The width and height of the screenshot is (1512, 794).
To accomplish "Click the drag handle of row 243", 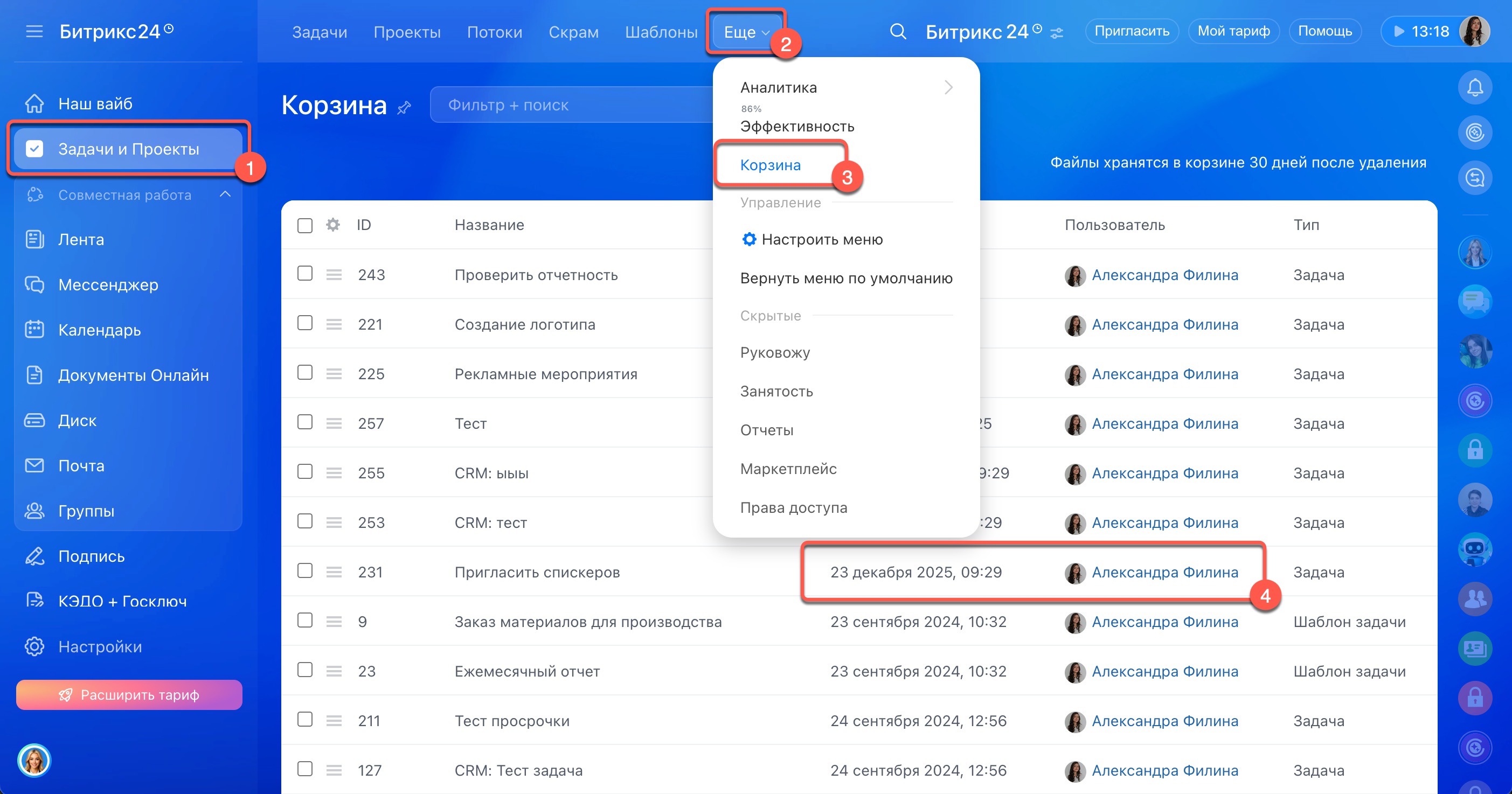I will pos(334,275).
